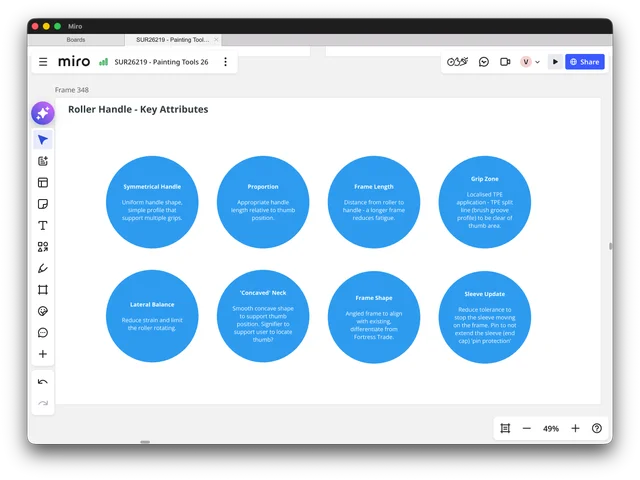640x480 pixels.
Task: Open the timer and activities tools
Action: 457,62
